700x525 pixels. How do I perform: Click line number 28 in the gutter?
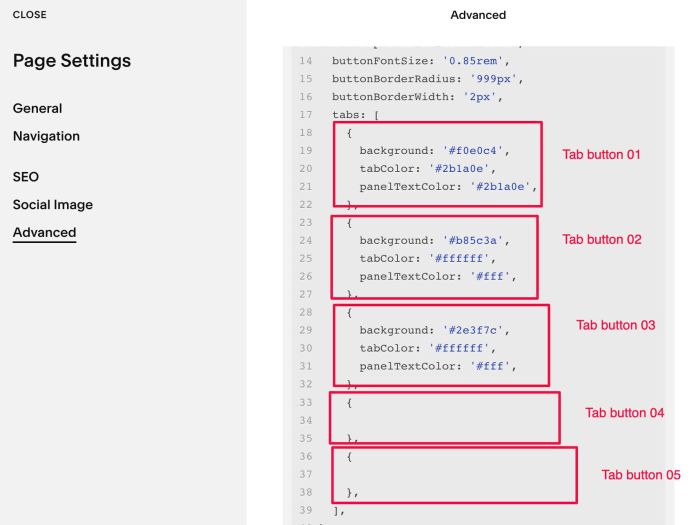[x=306, y=312]
